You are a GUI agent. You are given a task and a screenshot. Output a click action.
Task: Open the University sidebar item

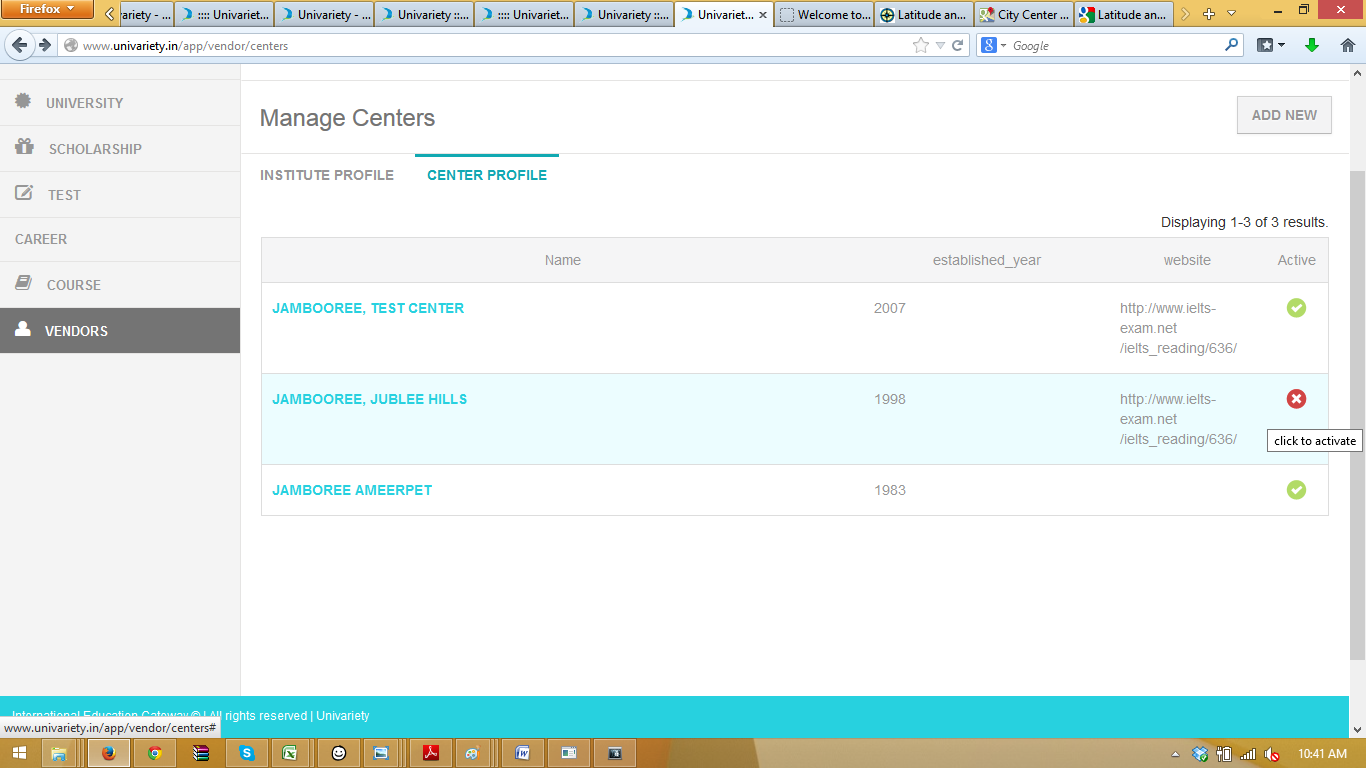(x=120, y=103)
